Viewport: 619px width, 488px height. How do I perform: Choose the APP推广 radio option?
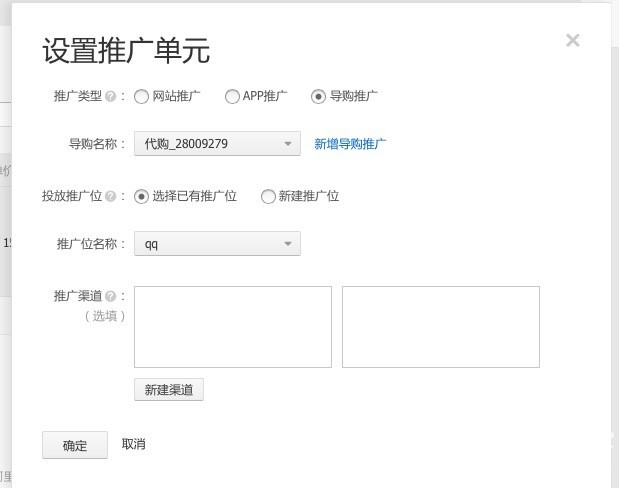coord(232,97)
